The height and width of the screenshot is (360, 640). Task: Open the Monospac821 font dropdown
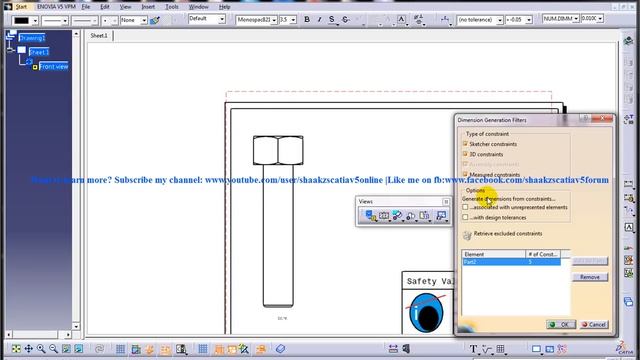274,20
